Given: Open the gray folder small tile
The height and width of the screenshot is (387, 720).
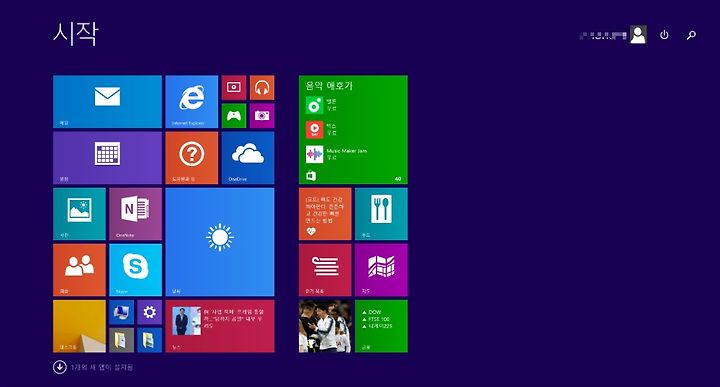Looking at the screenshot, I should (122, 340).
